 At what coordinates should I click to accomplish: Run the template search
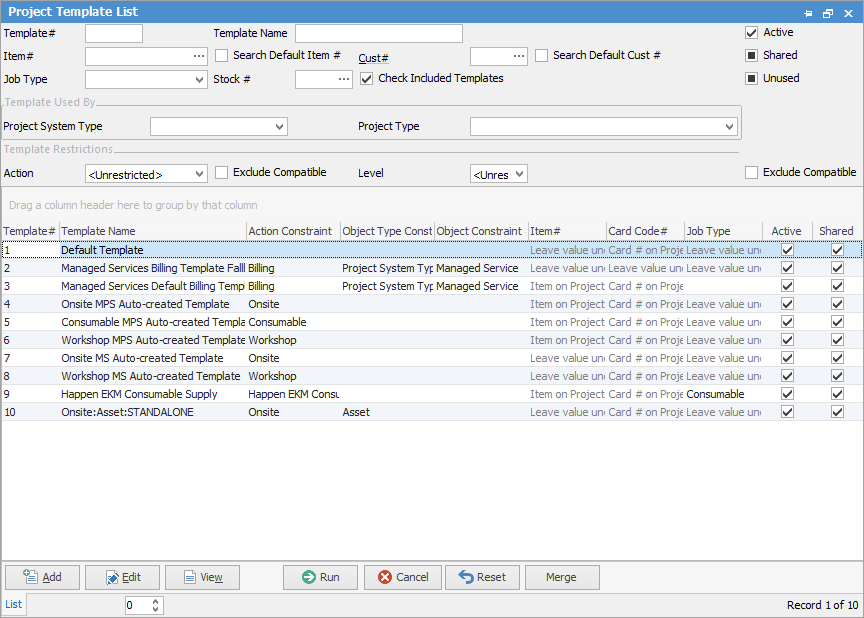(320, 577)
